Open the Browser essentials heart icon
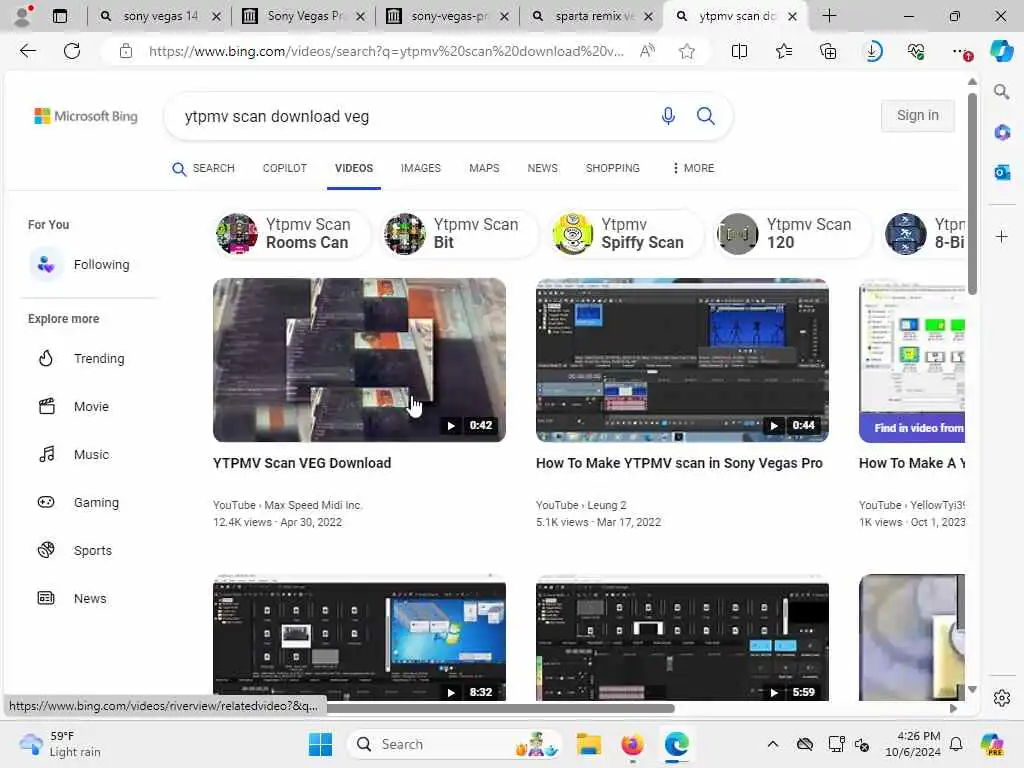Screen dimensions: 1024x768 916,51
